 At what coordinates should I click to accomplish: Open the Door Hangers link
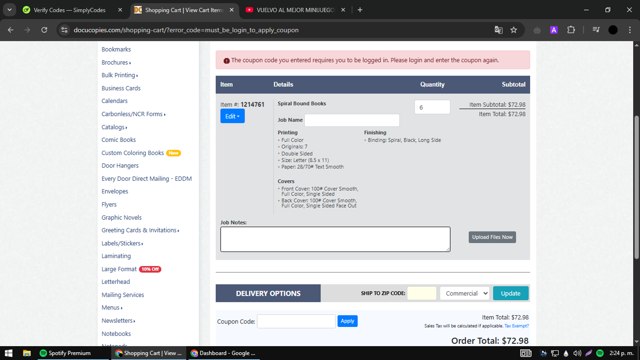click(x=120, y=165)
